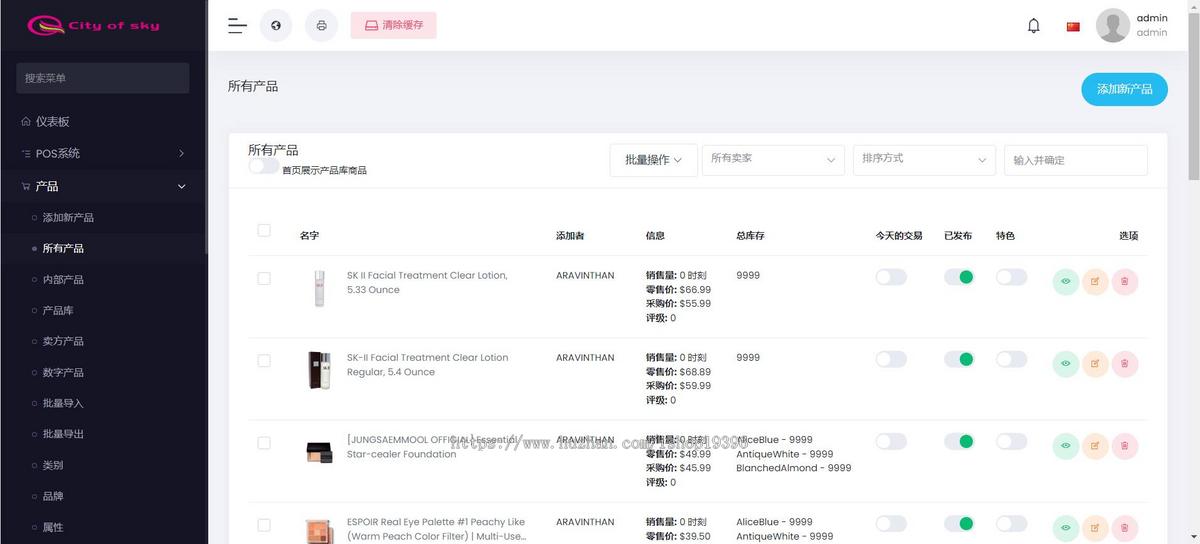Image resolution: width=1200 pixels, height=544 pixels.
Task: Open 批量导出 in sidebar
Action: click(x=63, y=434)
